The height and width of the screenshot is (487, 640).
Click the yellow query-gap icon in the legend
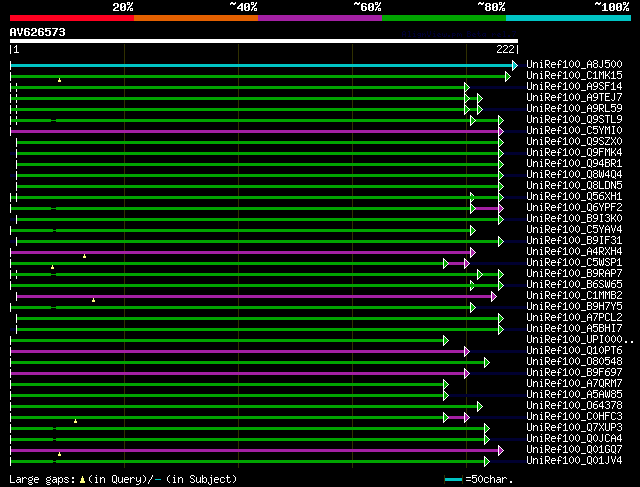tap(82, 480)
